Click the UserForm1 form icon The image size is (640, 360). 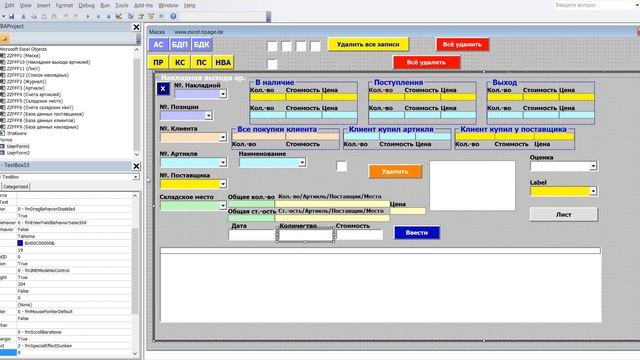(3, 146)
